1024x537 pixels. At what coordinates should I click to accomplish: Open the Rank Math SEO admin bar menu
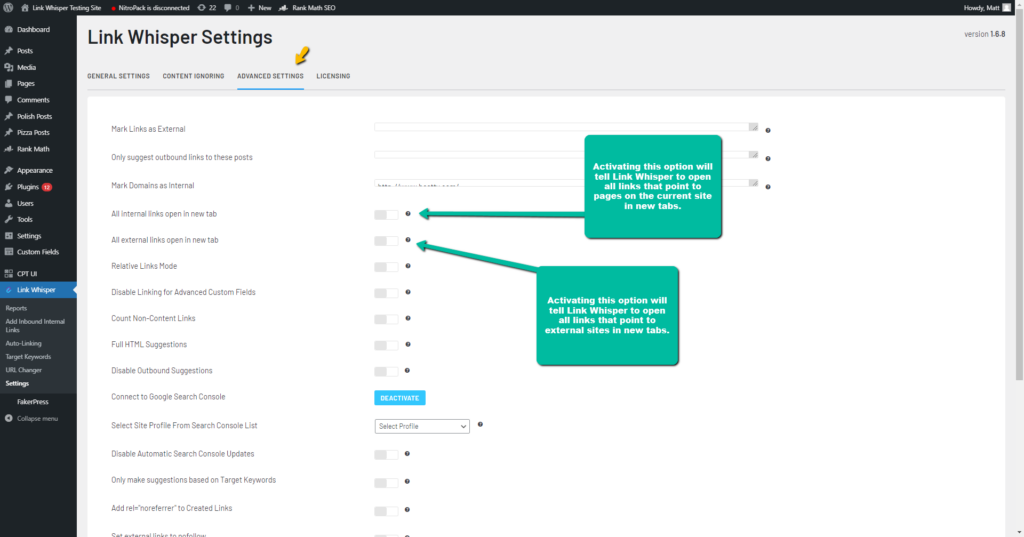coord(307,8)
